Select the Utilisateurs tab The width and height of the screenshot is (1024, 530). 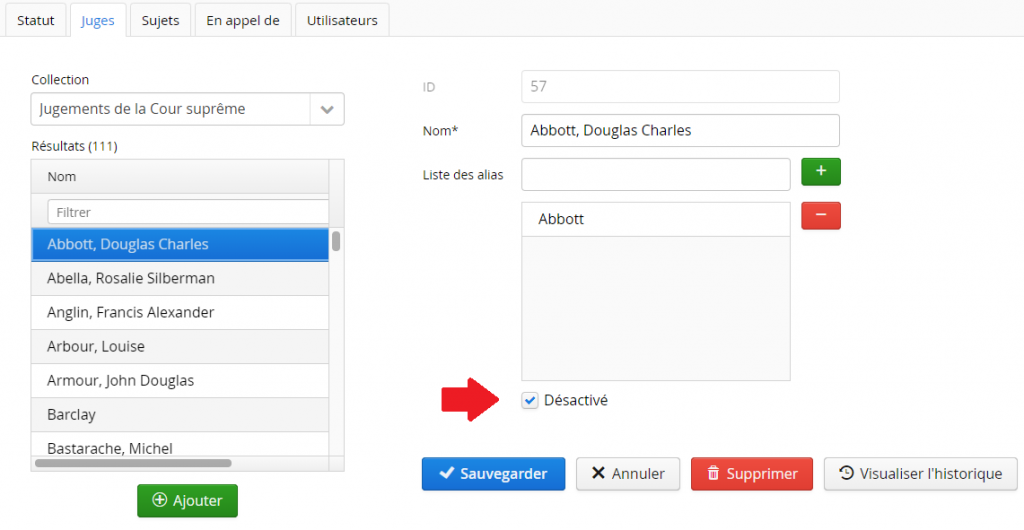pos(342,20)
